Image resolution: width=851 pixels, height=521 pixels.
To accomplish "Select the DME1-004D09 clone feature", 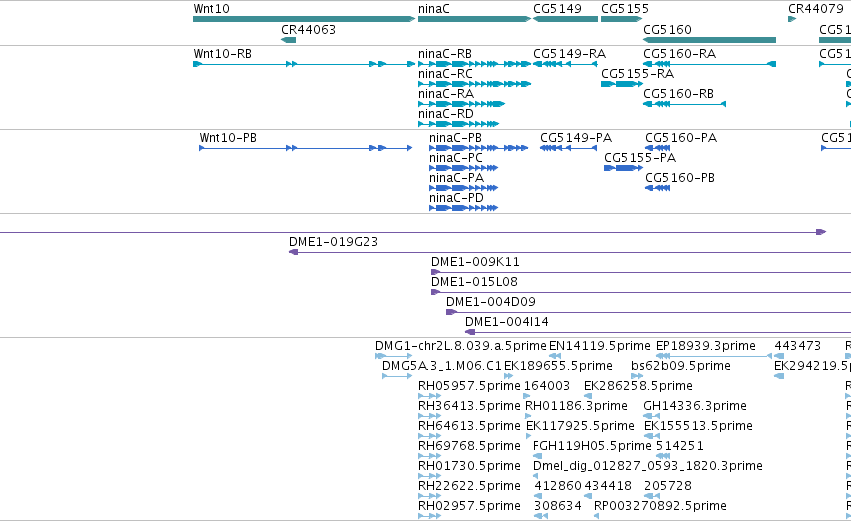I will (x=649, y=312).
